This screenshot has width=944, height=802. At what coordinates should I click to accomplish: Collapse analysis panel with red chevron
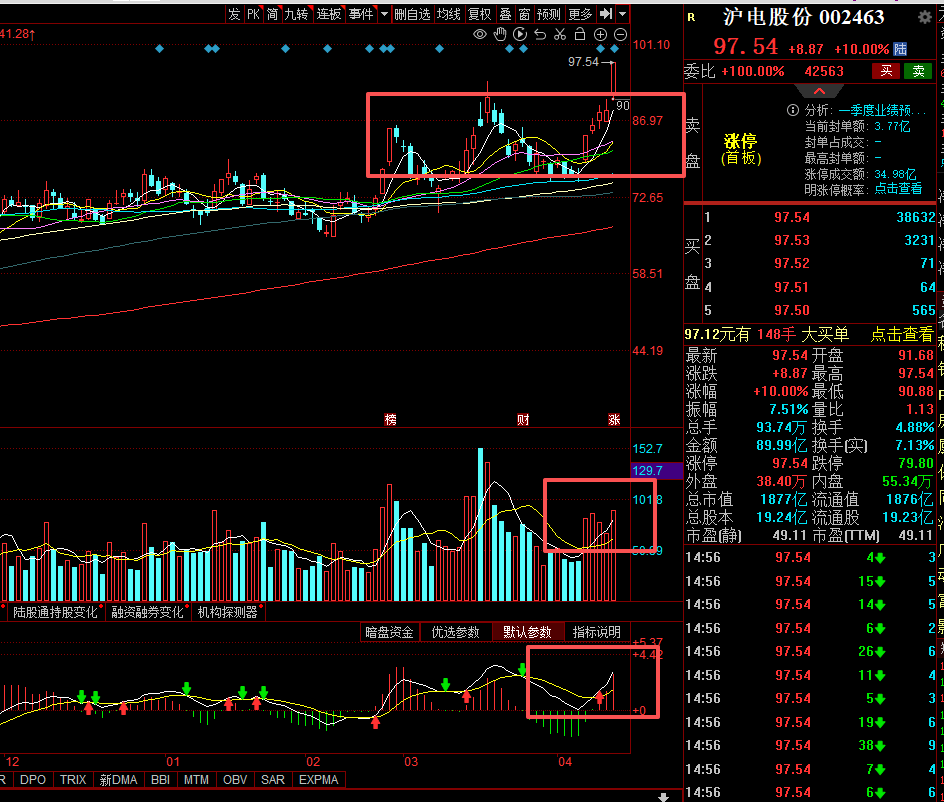tap(819, 92)
